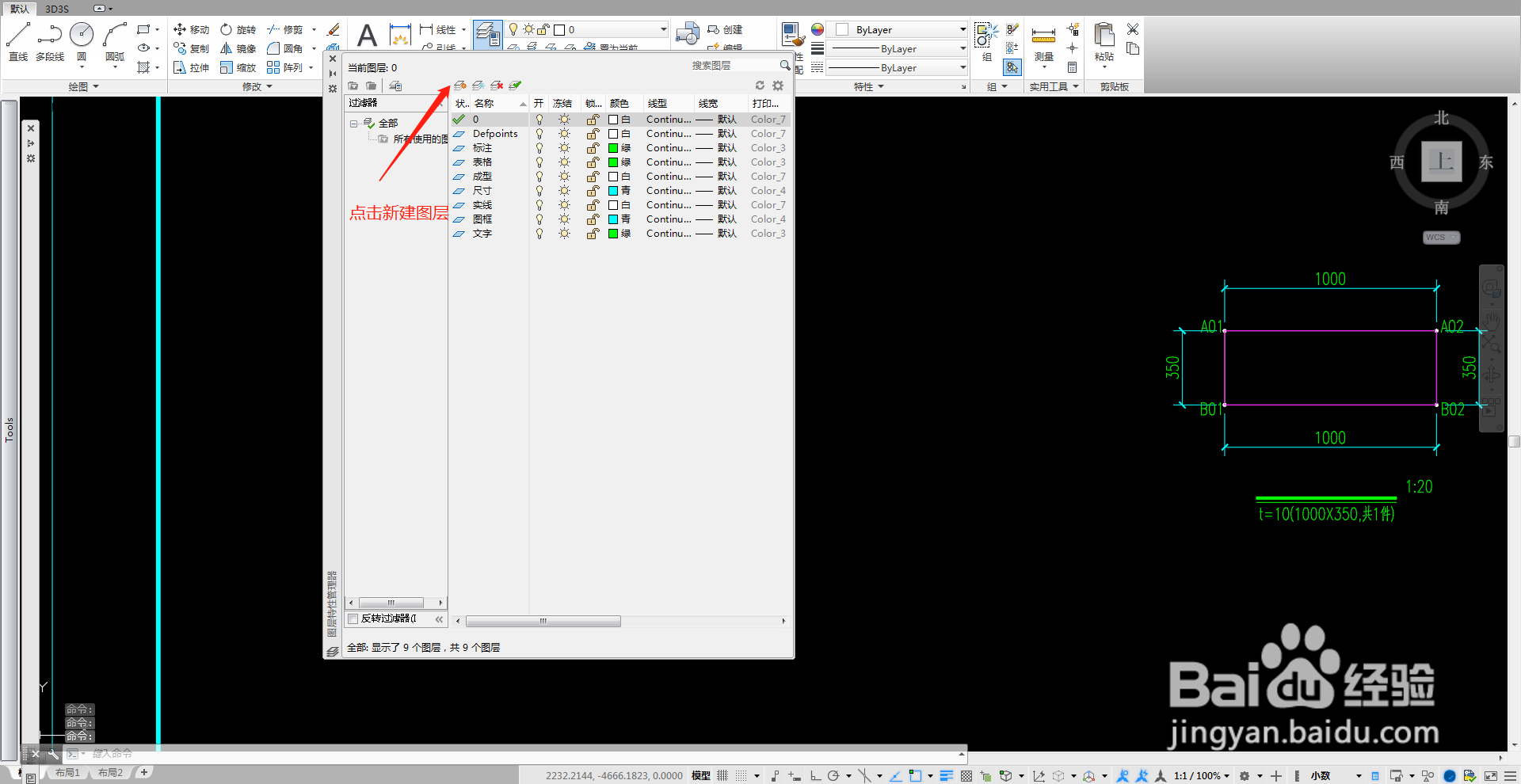1521x784 pixels.
Task: Open the lineweight ByLayer dropdown
Action: coord(963,48)
